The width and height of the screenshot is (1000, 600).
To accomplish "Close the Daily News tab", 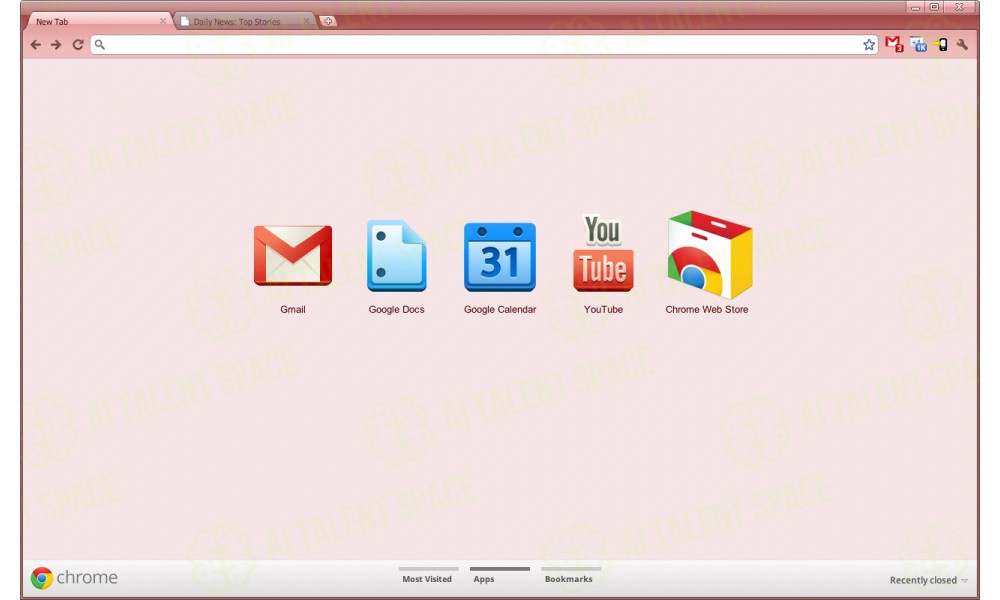I will pos(306,21).
